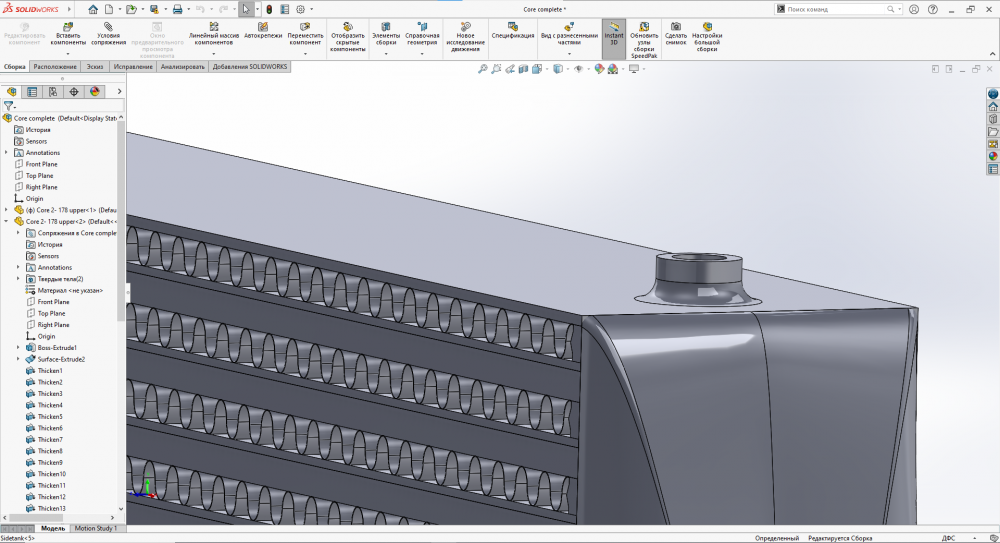Open the Reference Geometry (Справочная геометрия) dropdown
Viewport: 1000px width, 543px height.
[x=422, y=53]
